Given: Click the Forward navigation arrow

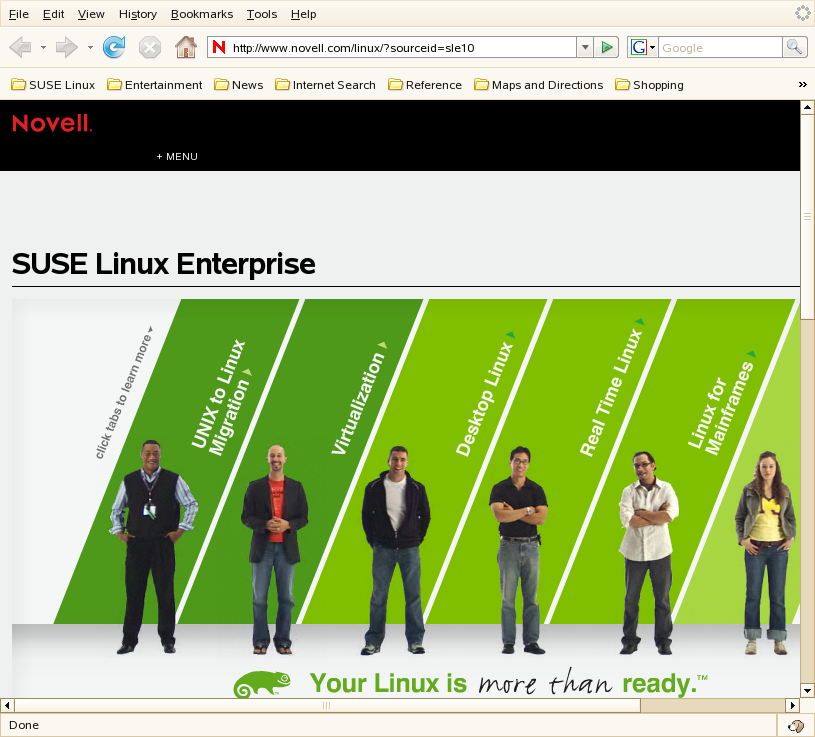Looking at the screenshot, I should 67,48.
